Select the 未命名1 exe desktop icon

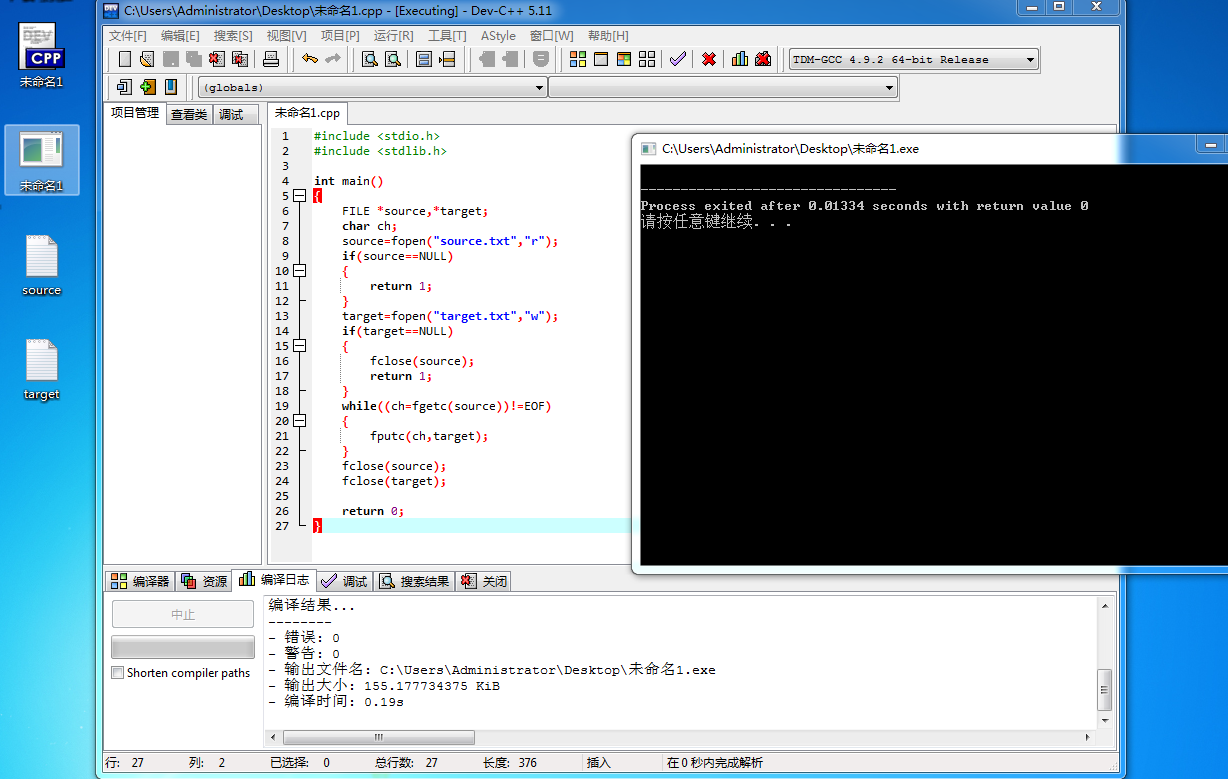coord(42,160)
